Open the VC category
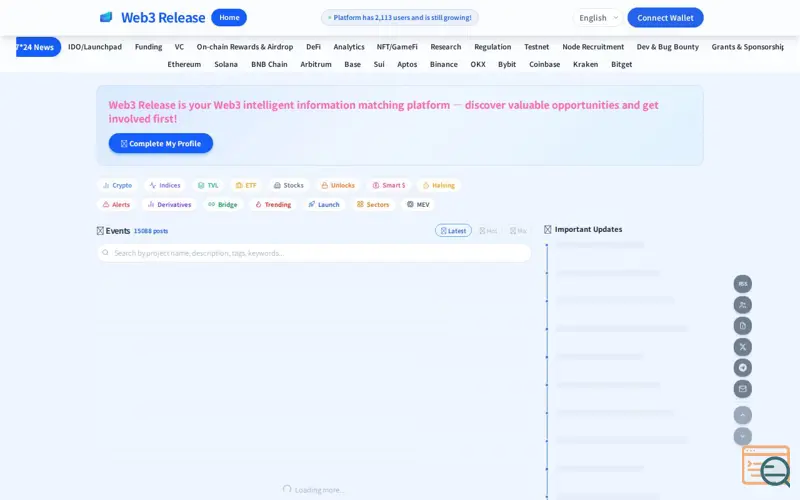Viewport: 800px width, 500px height. pos(179,47)
